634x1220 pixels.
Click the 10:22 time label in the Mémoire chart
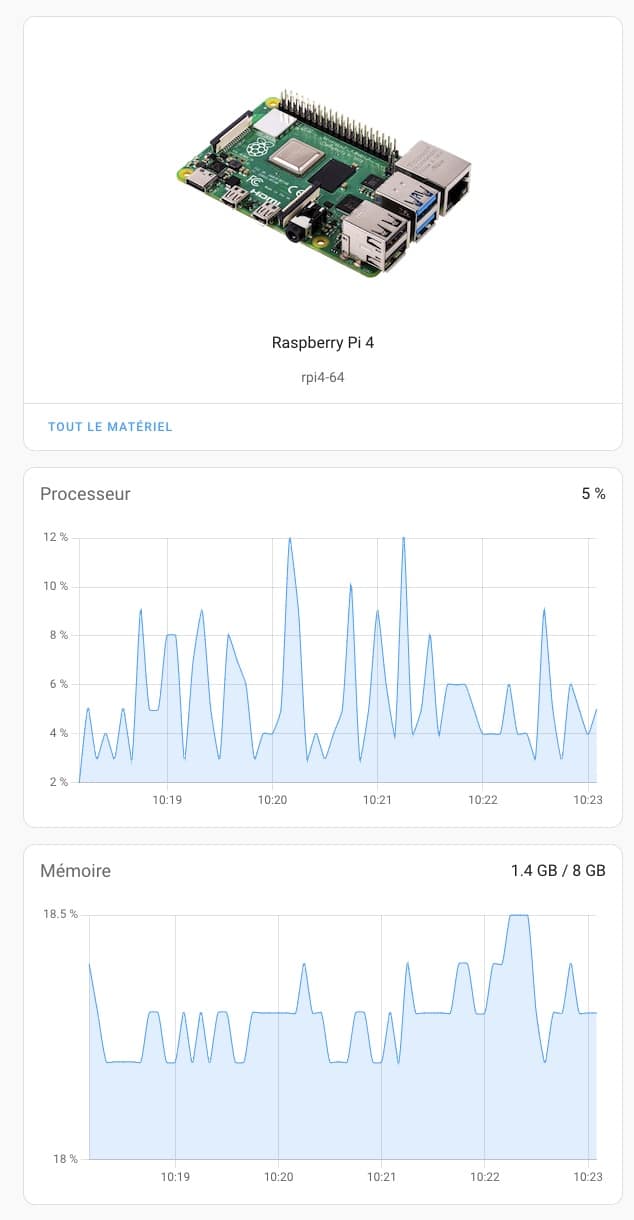(x=484, y=1177)
